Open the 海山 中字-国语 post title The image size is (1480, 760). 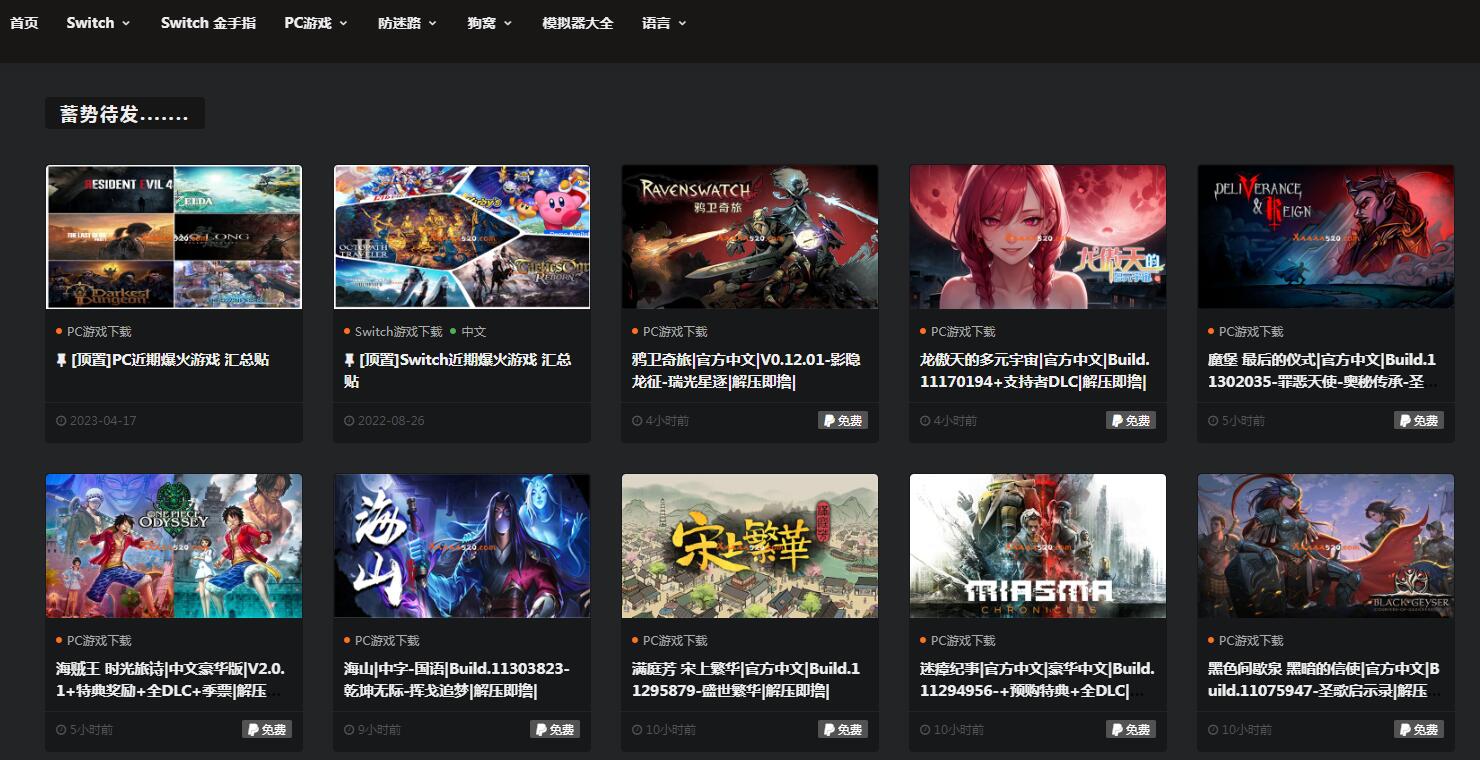click(x=457, y=680)
